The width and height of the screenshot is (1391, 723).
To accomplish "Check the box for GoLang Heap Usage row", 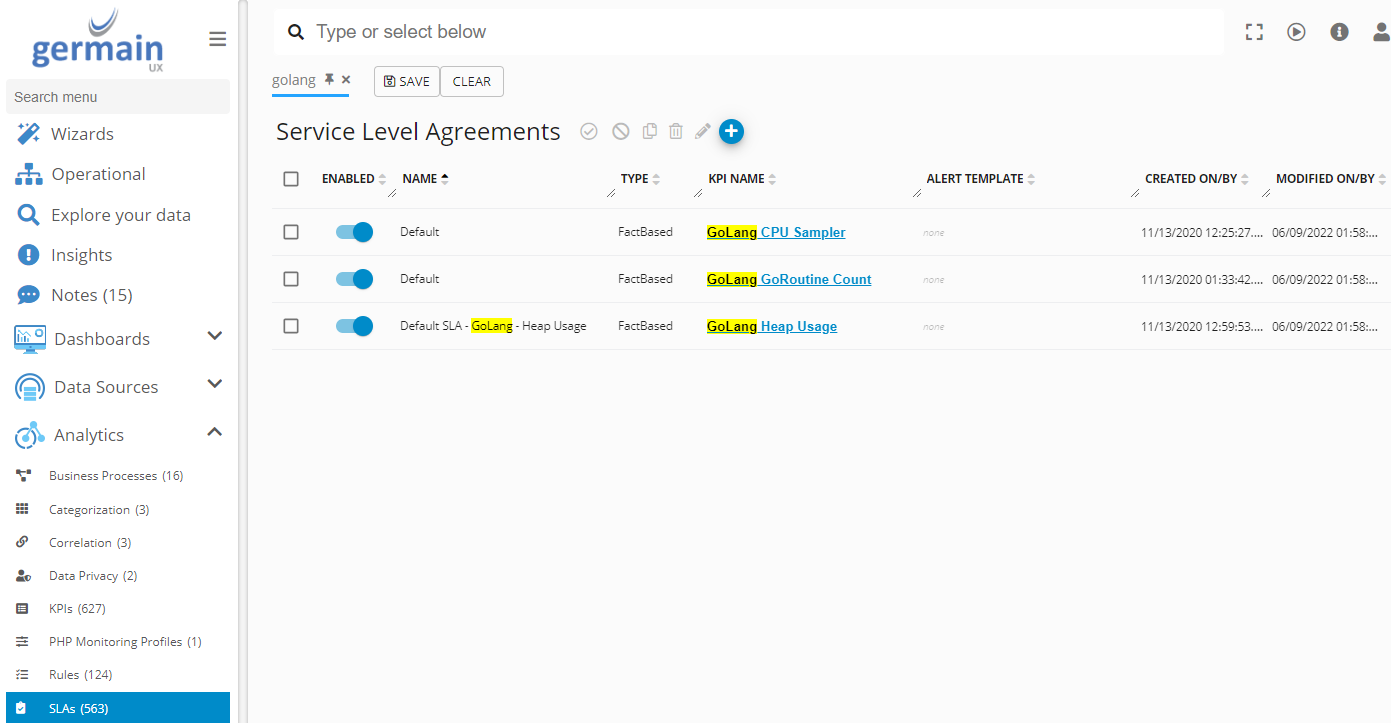I will pos(291,326).
